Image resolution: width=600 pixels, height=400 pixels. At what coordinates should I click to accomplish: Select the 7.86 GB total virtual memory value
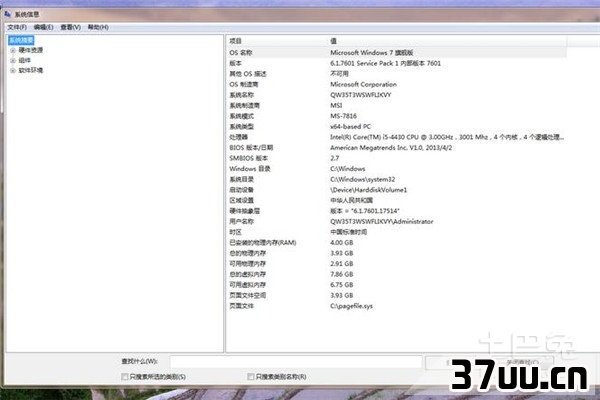point(342,274)
